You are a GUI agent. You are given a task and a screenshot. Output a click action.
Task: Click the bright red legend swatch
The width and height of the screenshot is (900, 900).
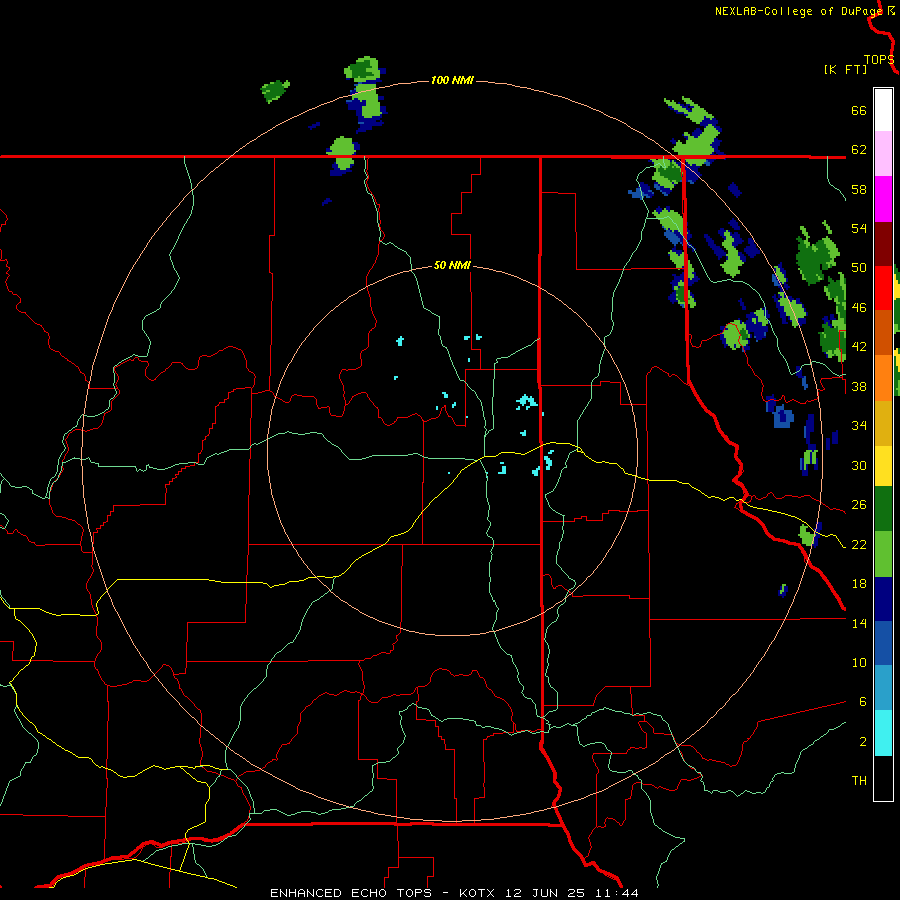coord(883,288)
